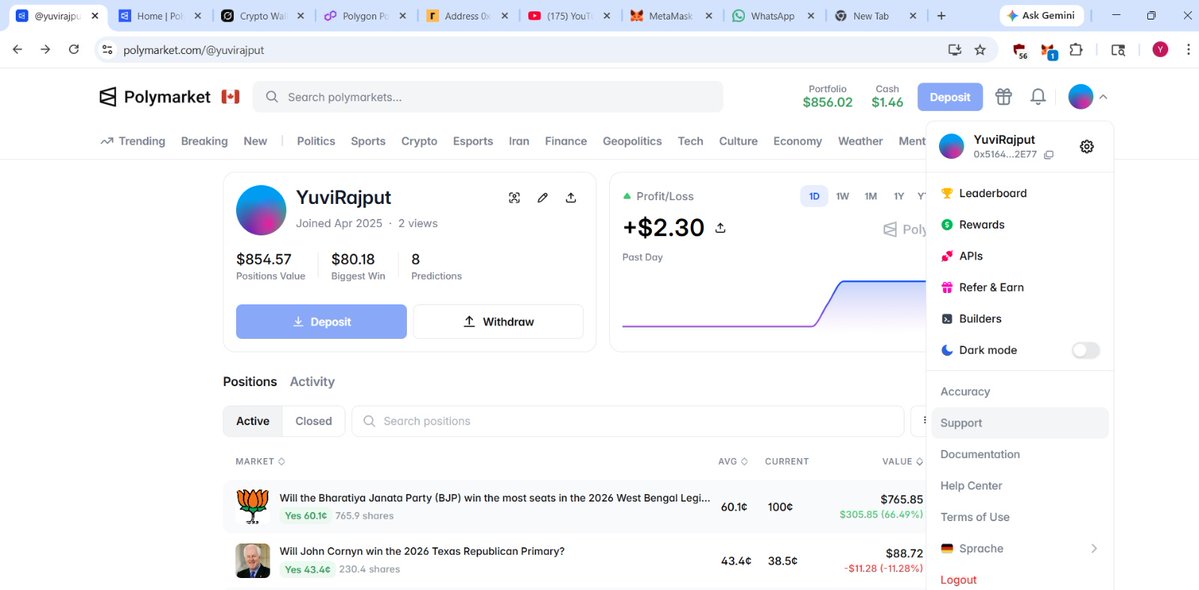The width and height of the screenshot is (1199, 590).
Task: Focus the Search positions field
Action: [x=628, y=421]
